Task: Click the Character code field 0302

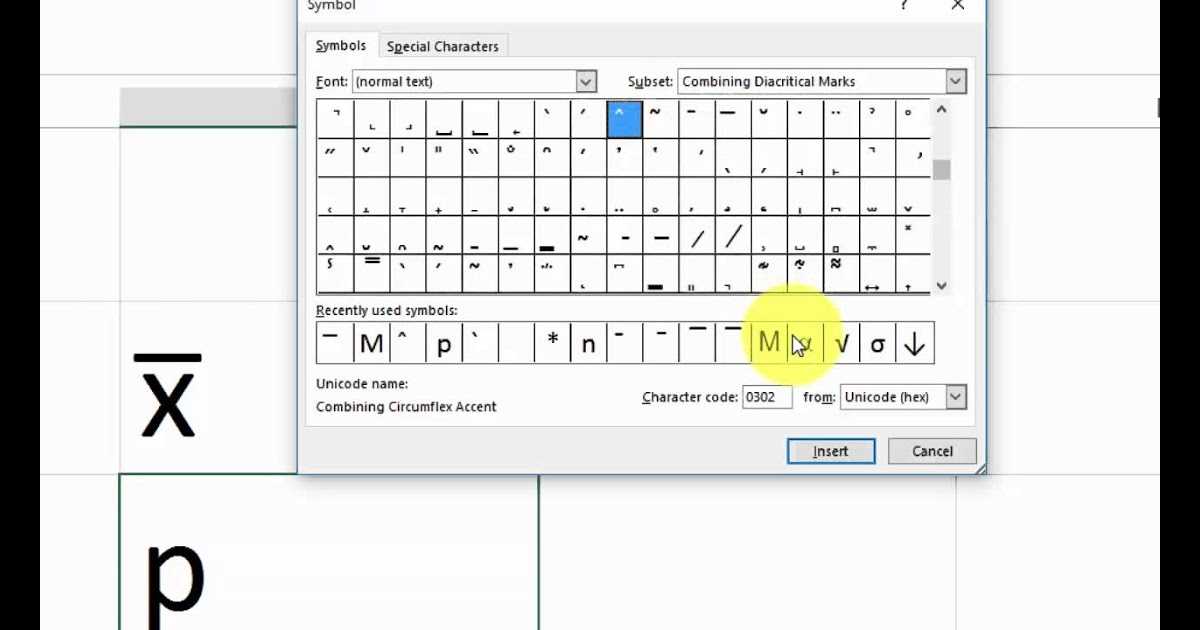Action: point(767,397)
